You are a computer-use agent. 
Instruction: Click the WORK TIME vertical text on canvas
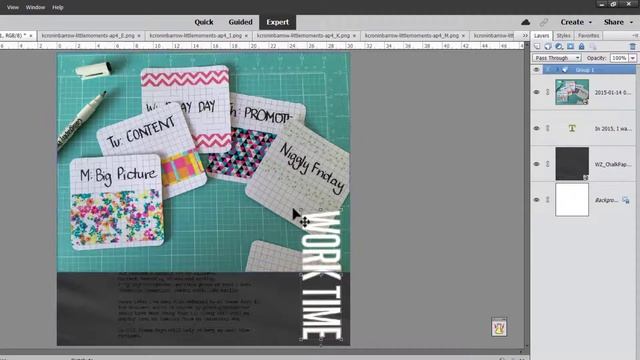tap(321, 275)
